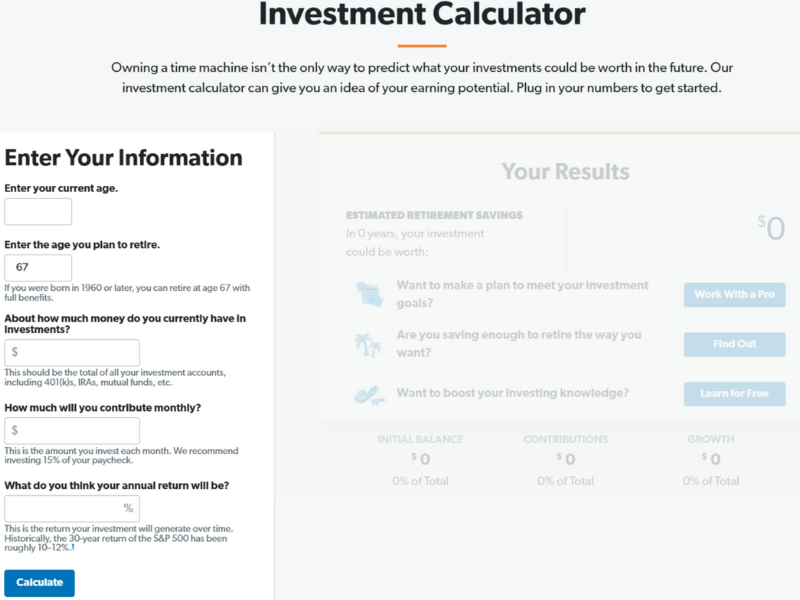The height and width of the screenshot is (600, 800).
Task: Click the INITIAL BALANCE label
Action: pyautogui.click(x=420, y=439)
